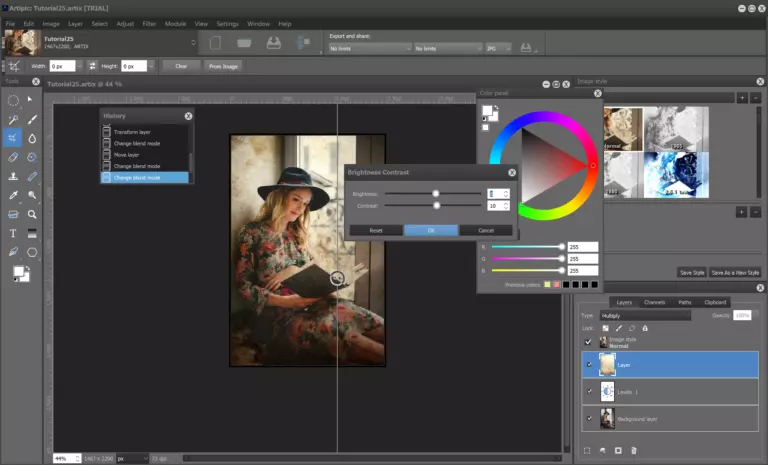This screenshot has width=768, height=465.
Task: Hide the Background layer checkbox
Action: 588,418
